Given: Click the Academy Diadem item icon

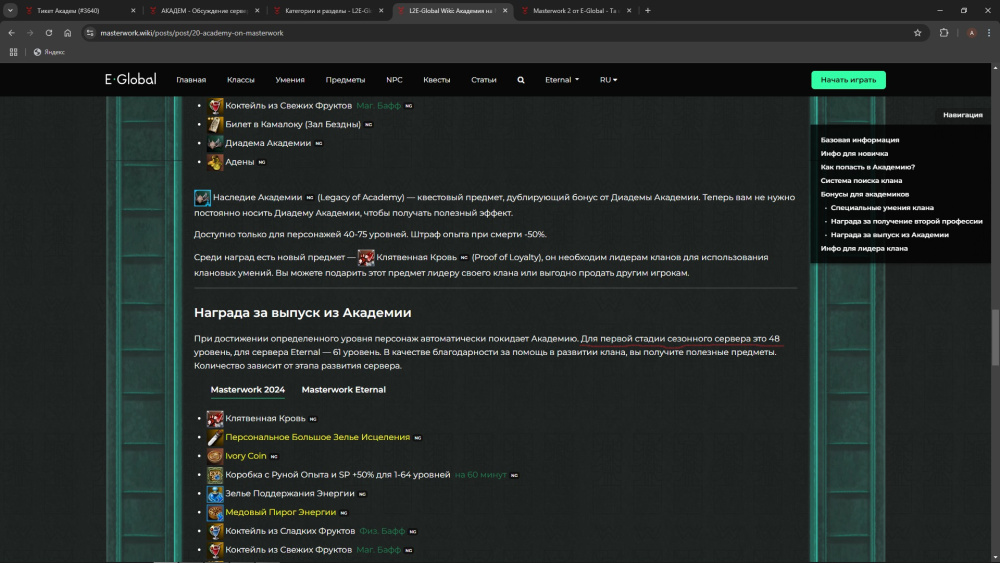Looking at the screenshot, I should click(216, 143).
